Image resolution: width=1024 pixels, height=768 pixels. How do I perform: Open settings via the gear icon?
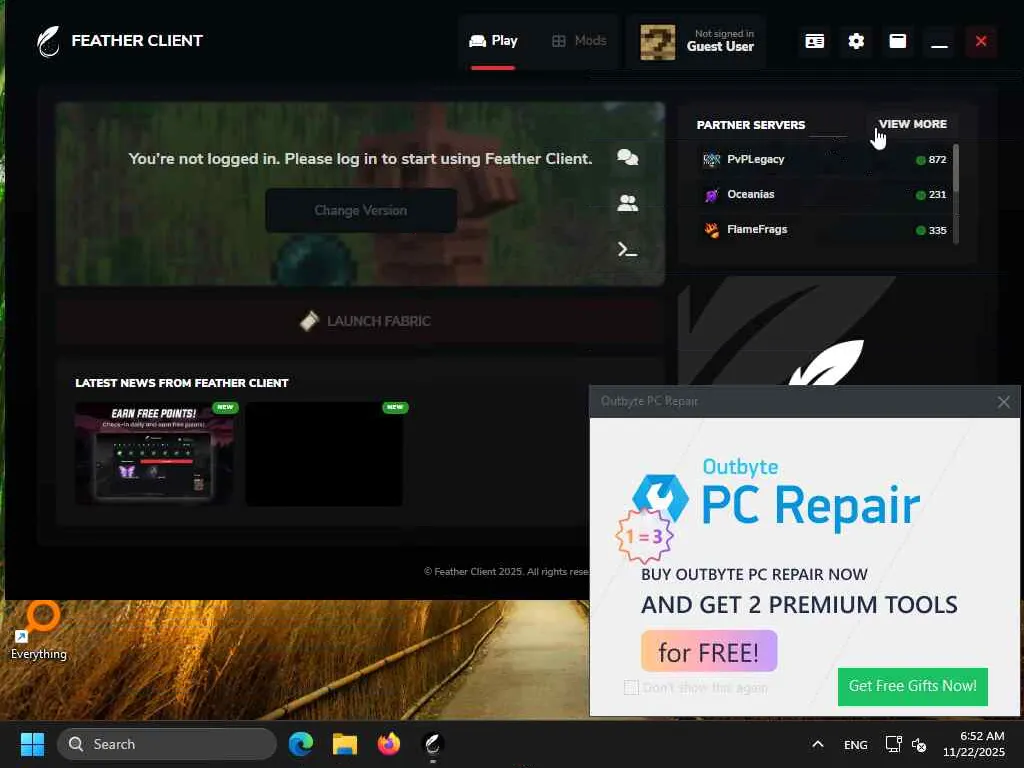856,41
